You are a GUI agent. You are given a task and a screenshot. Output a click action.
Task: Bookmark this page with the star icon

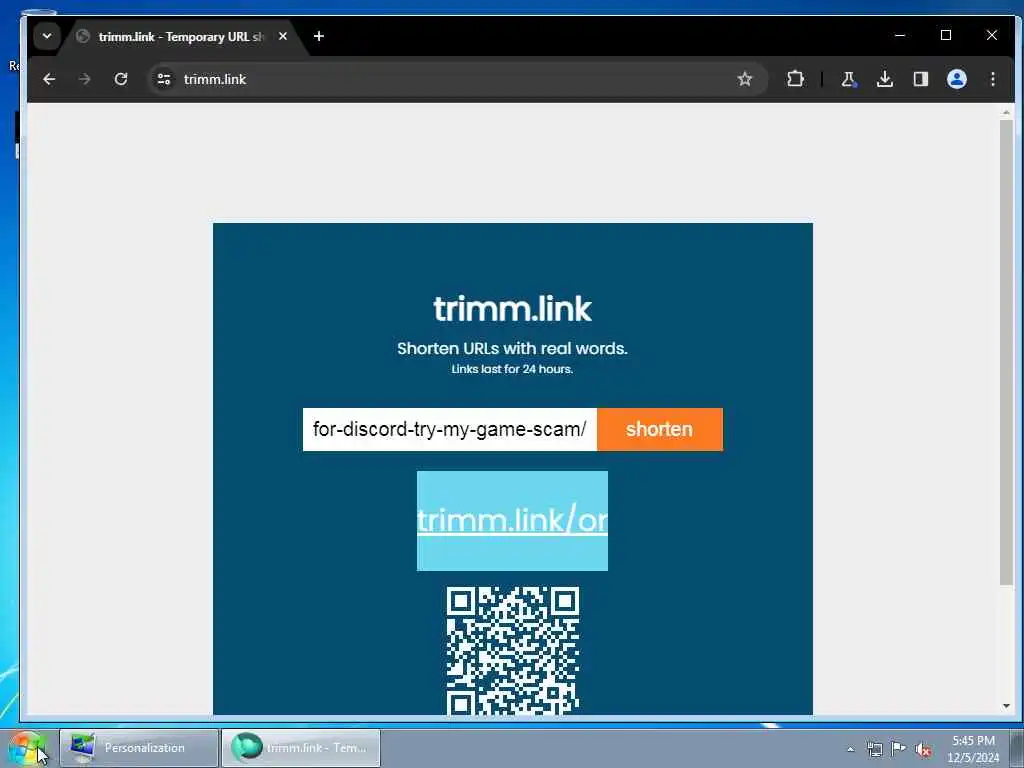(x=744, y=79)
